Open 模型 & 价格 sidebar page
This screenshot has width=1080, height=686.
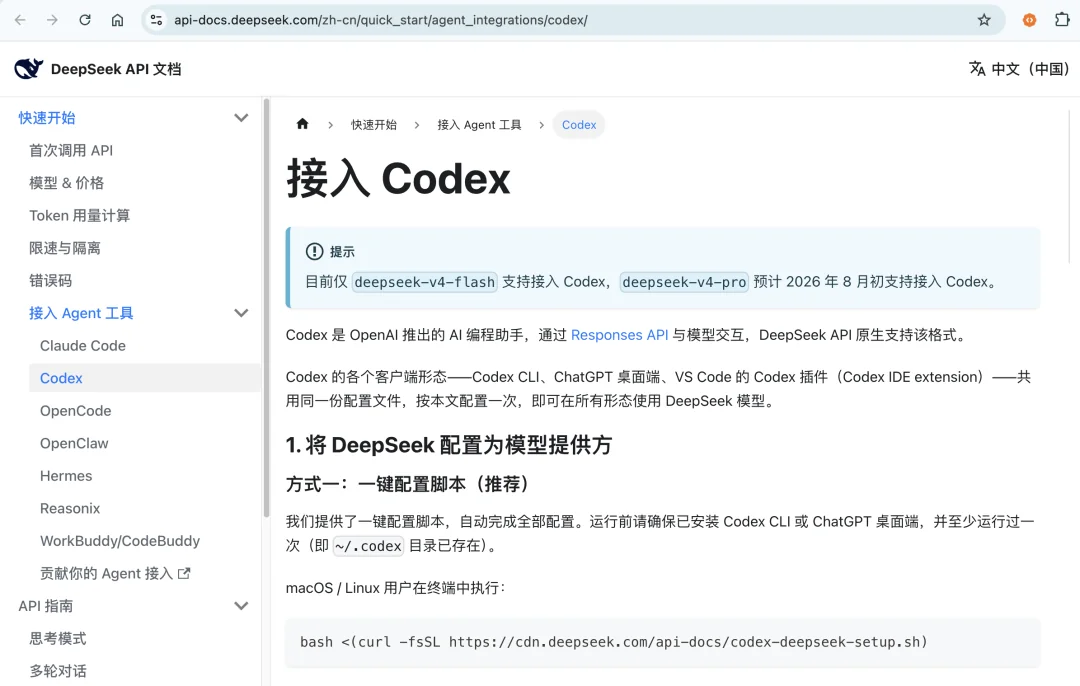[66, 183]
